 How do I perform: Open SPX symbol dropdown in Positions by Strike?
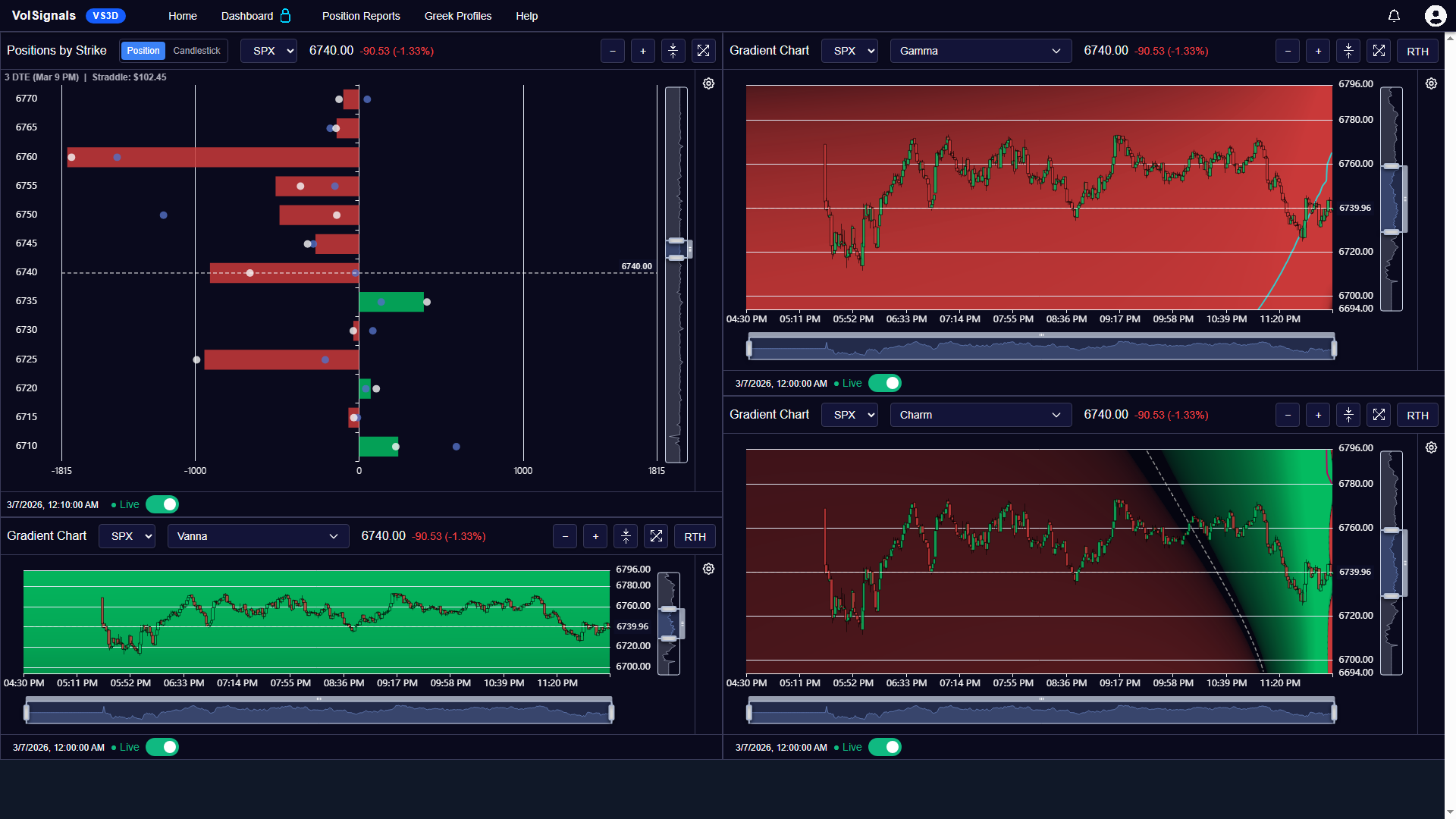pos(268,51)
